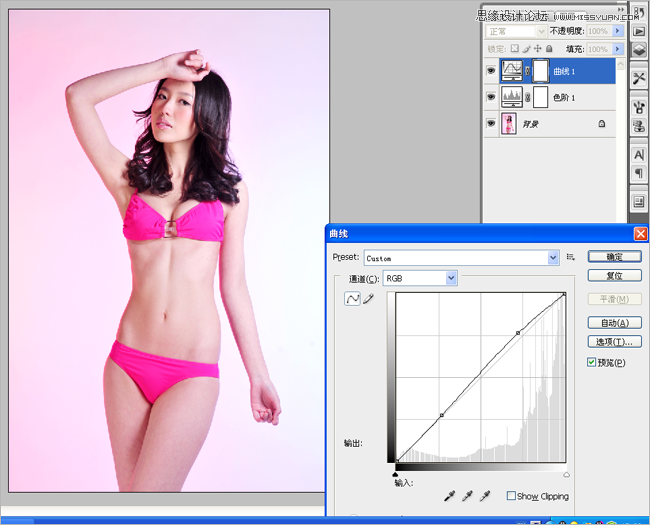Open the Actions panel play icon
This screenshot has height=525, width=650.
click(x=639, y=32)
